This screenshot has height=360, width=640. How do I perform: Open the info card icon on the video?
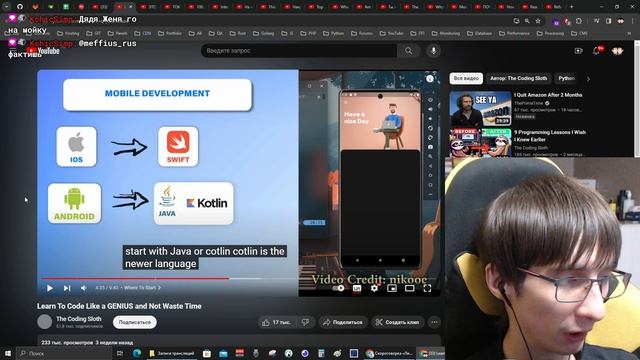430,79
